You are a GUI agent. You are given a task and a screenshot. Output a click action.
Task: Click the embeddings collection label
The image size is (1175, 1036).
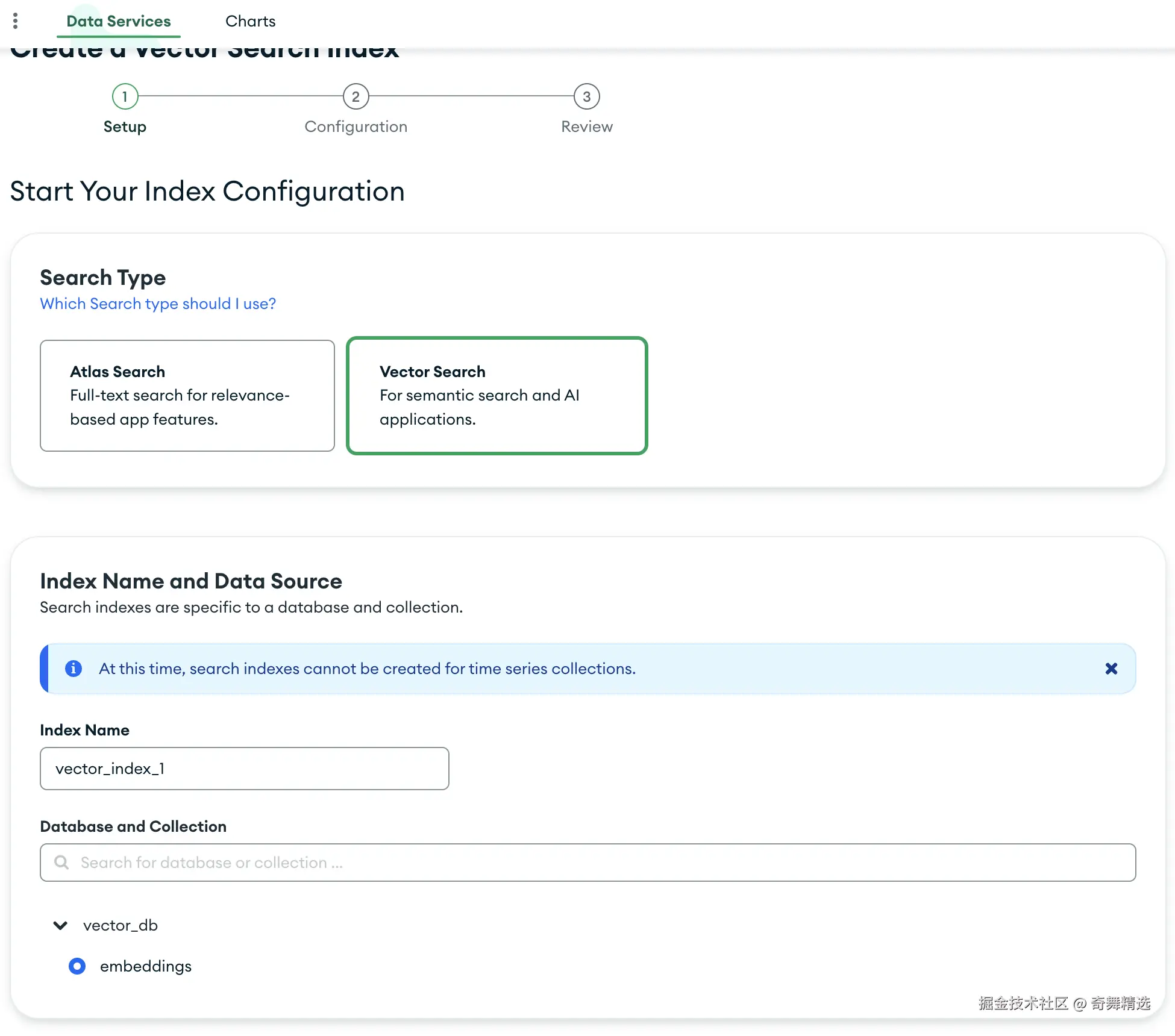(x=146, y=966)
